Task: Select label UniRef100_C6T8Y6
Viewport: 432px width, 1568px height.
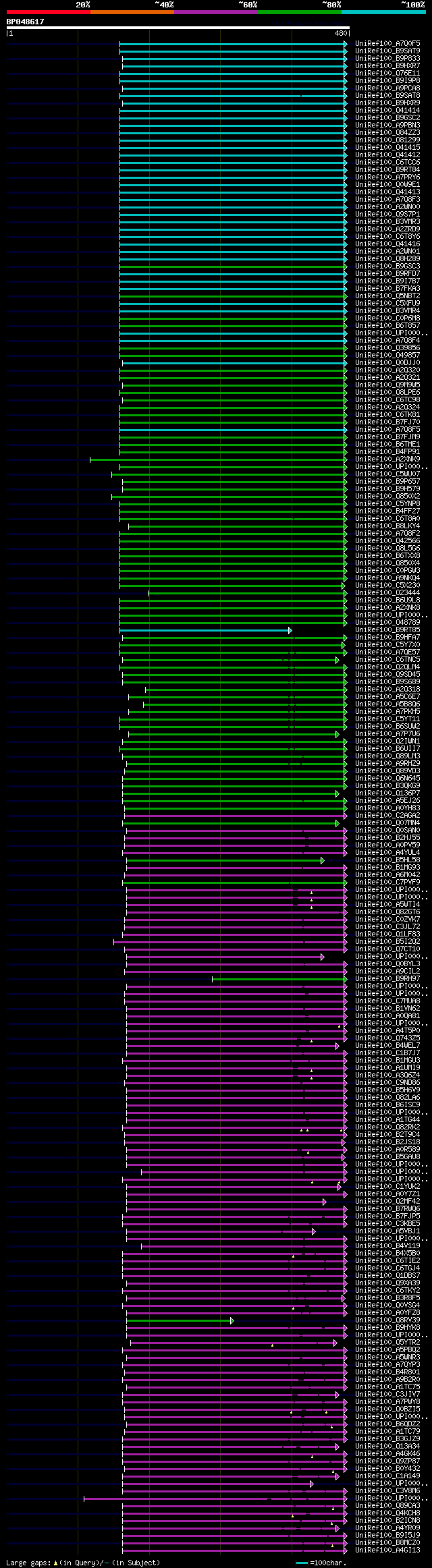Action: pyautogui.click(x=387, y=237)
